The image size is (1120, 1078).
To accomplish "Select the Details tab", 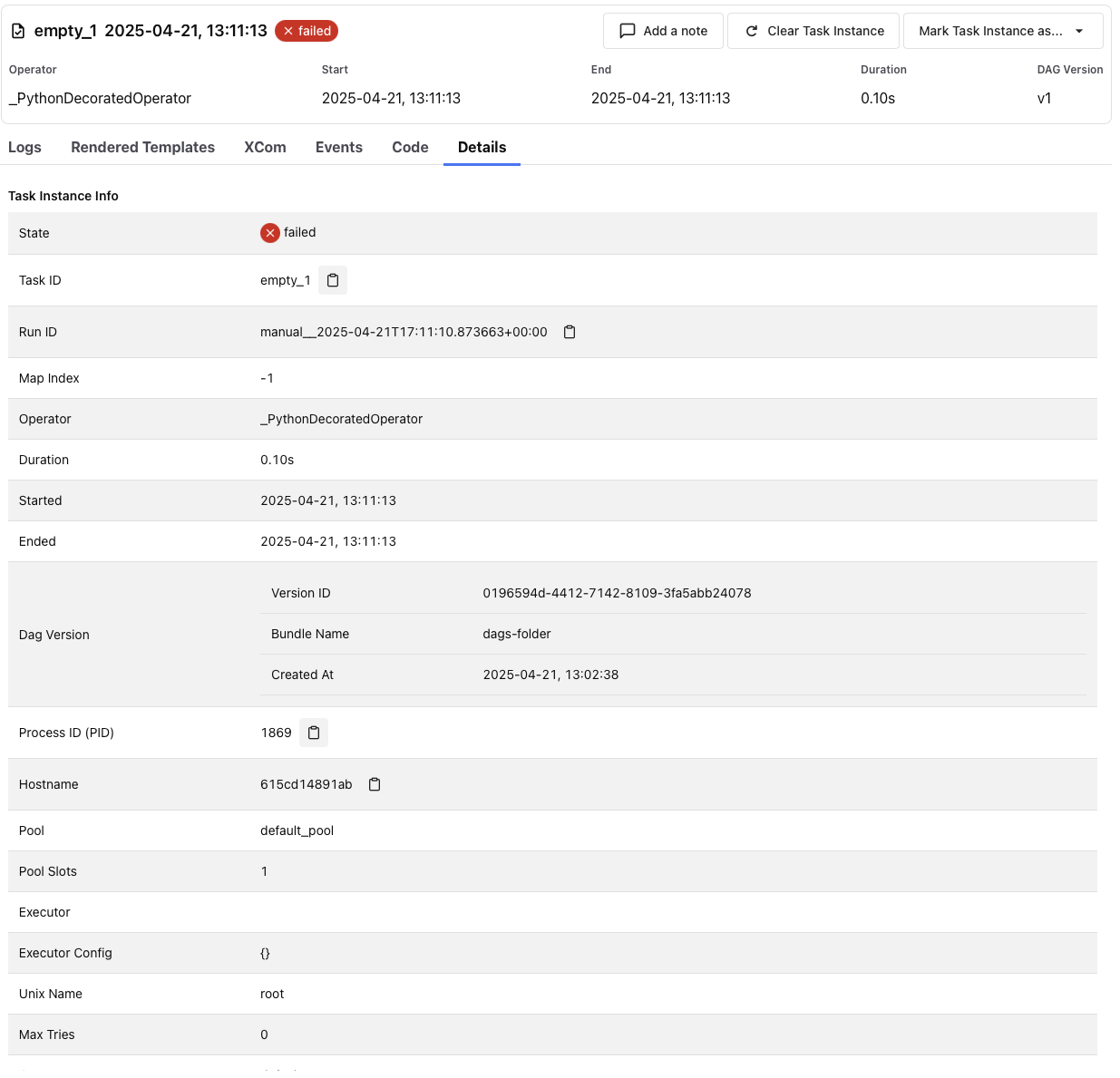I will 482,147.
